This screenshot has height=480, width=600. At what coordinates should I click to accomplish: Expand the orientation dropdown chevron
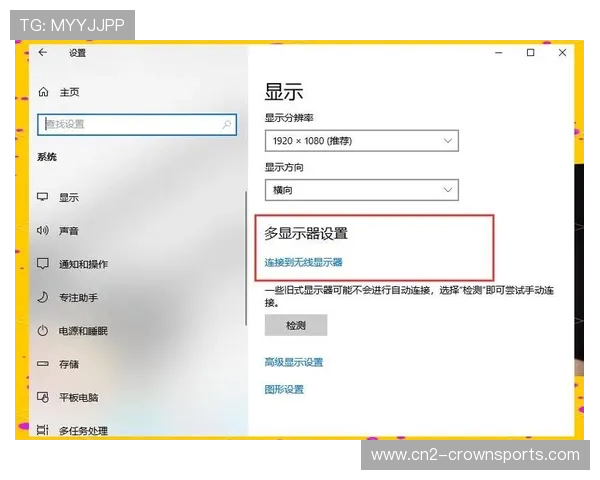click(x=447, y=190)
